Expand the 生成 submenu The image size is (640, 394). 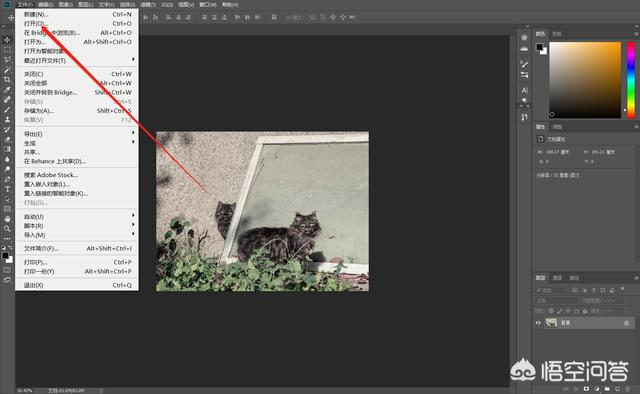[x=76, y=143]
